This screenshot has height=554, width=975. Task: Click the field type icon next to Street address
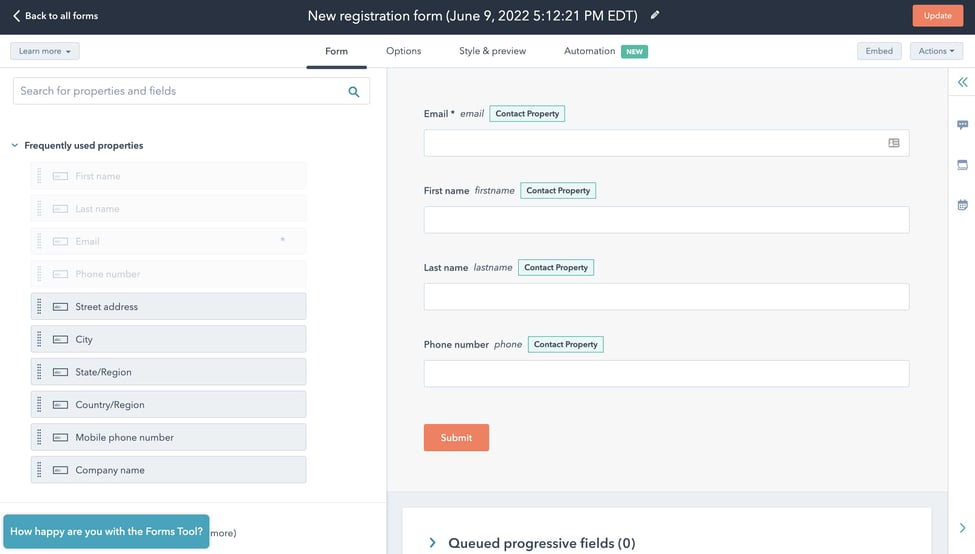[60, 307]
